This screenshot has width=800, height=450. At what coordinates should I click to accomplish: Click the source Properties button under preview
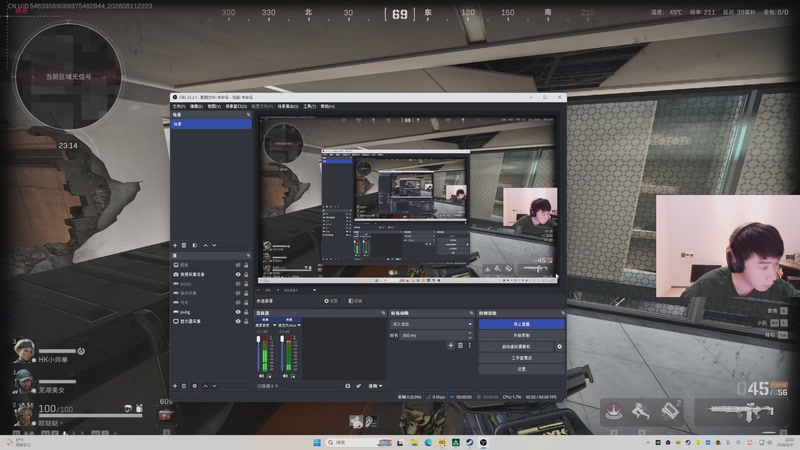point(331,301)
